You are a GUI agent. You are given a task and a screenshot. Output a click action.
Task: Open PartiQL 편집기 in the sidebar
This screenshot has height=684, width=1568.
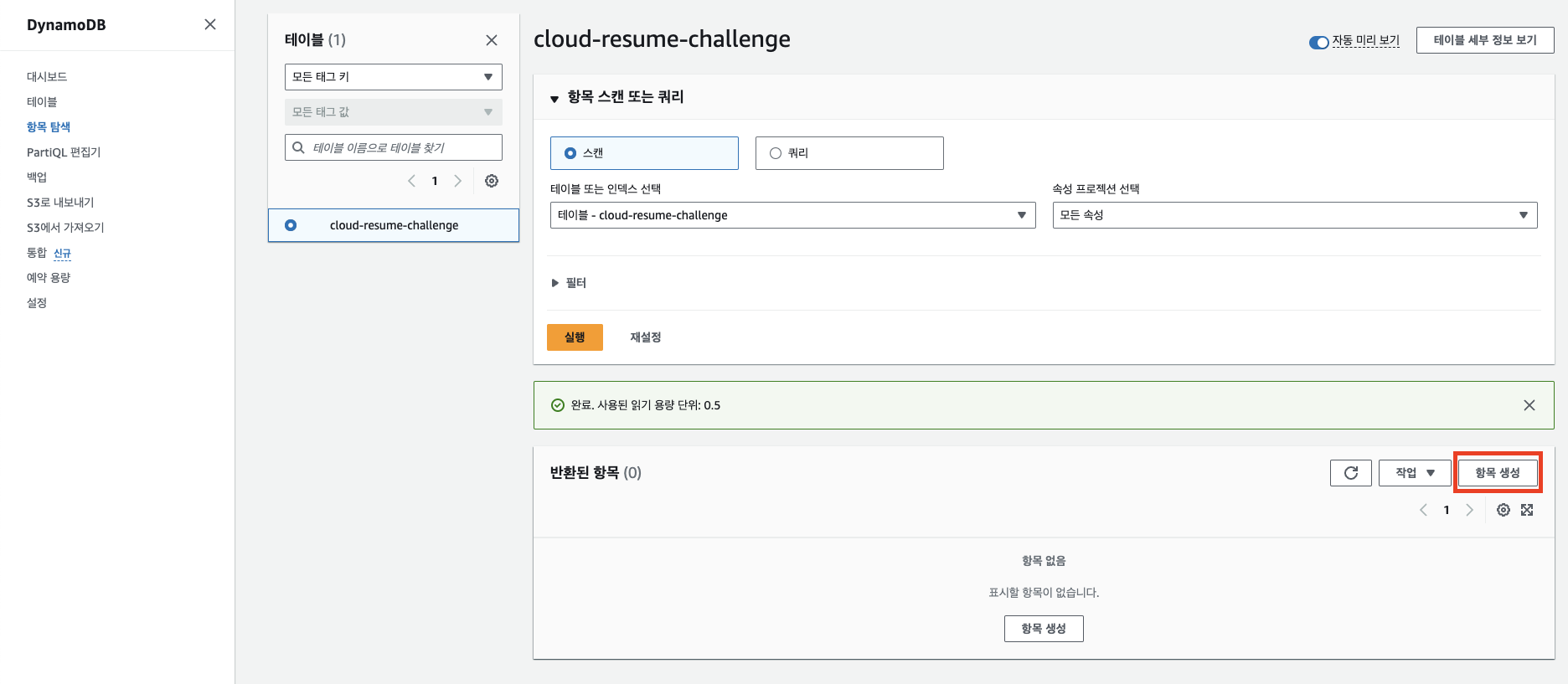click(64, 152)
